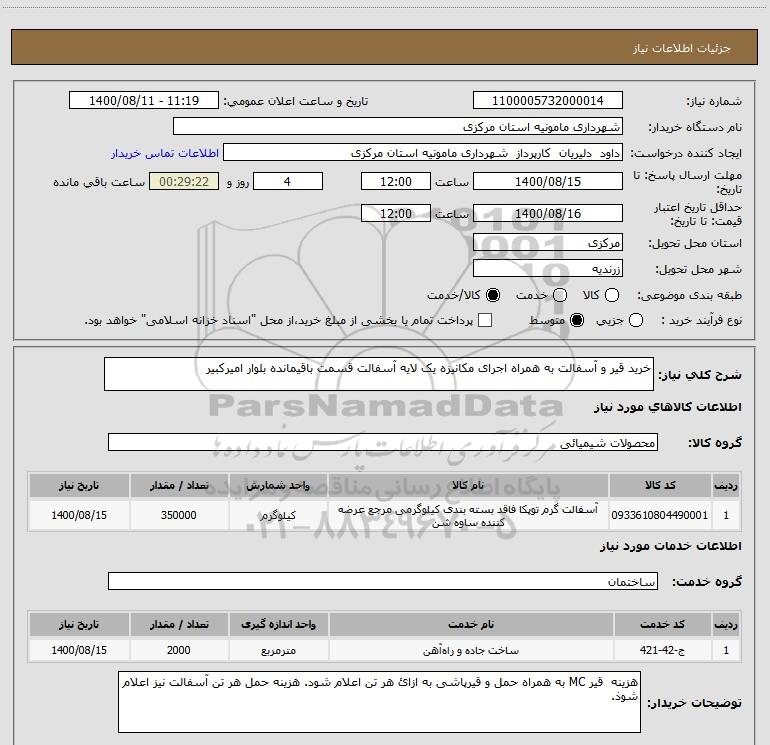This screenshot has height=745, width=770.
Task: Click the delivery city field زرندیه
Action: tap(548, 269)
